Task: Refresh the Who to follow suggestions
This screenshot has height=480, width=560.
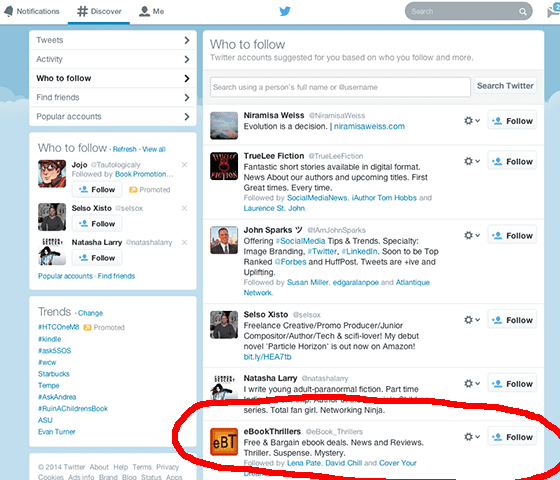Action: [x=125, y=149]
